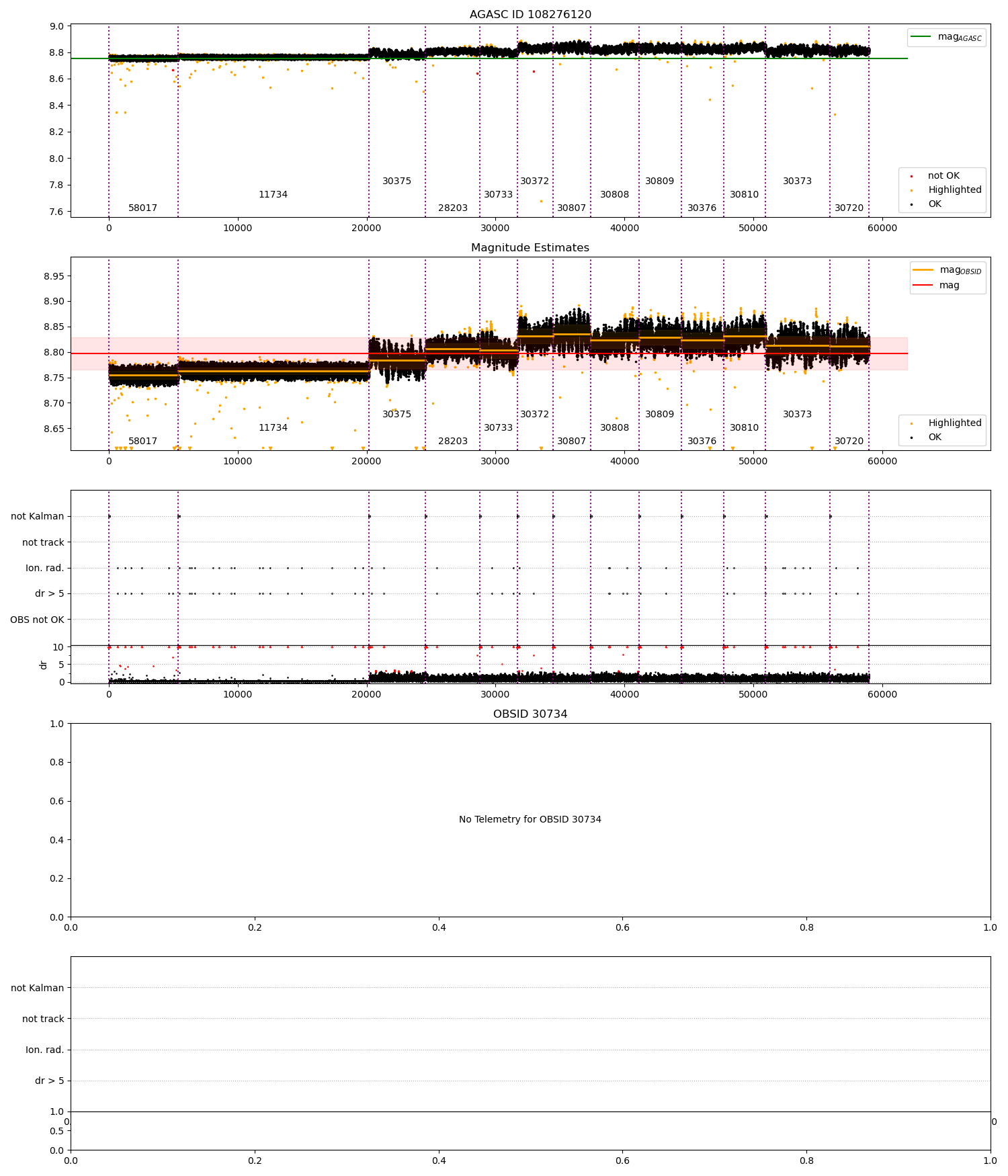
Task: Click label 30733 in Magnitude Estimates plot
Action: click(498, 428)
